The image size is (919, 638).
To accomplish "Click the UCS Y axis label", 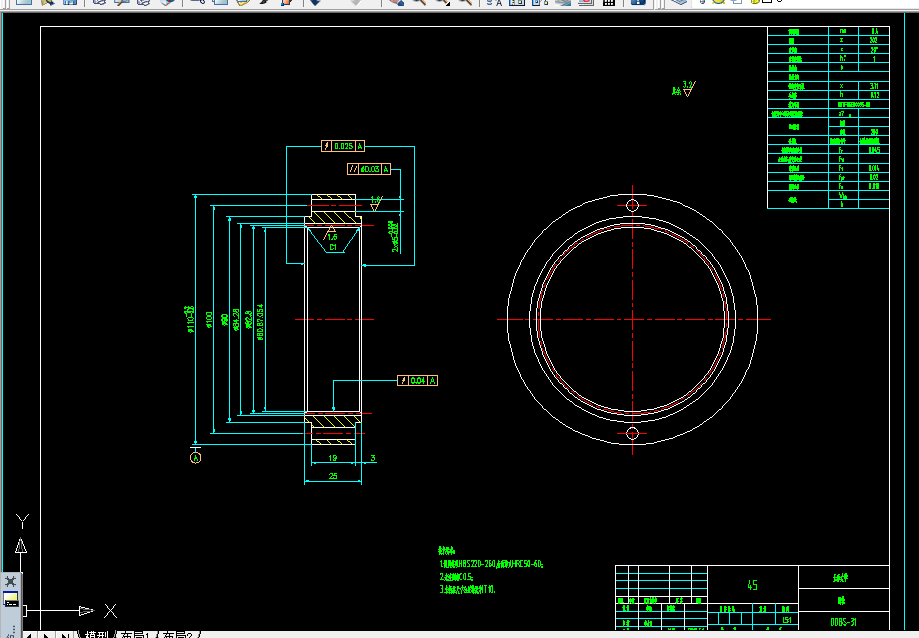I will [x=22, y=521].
